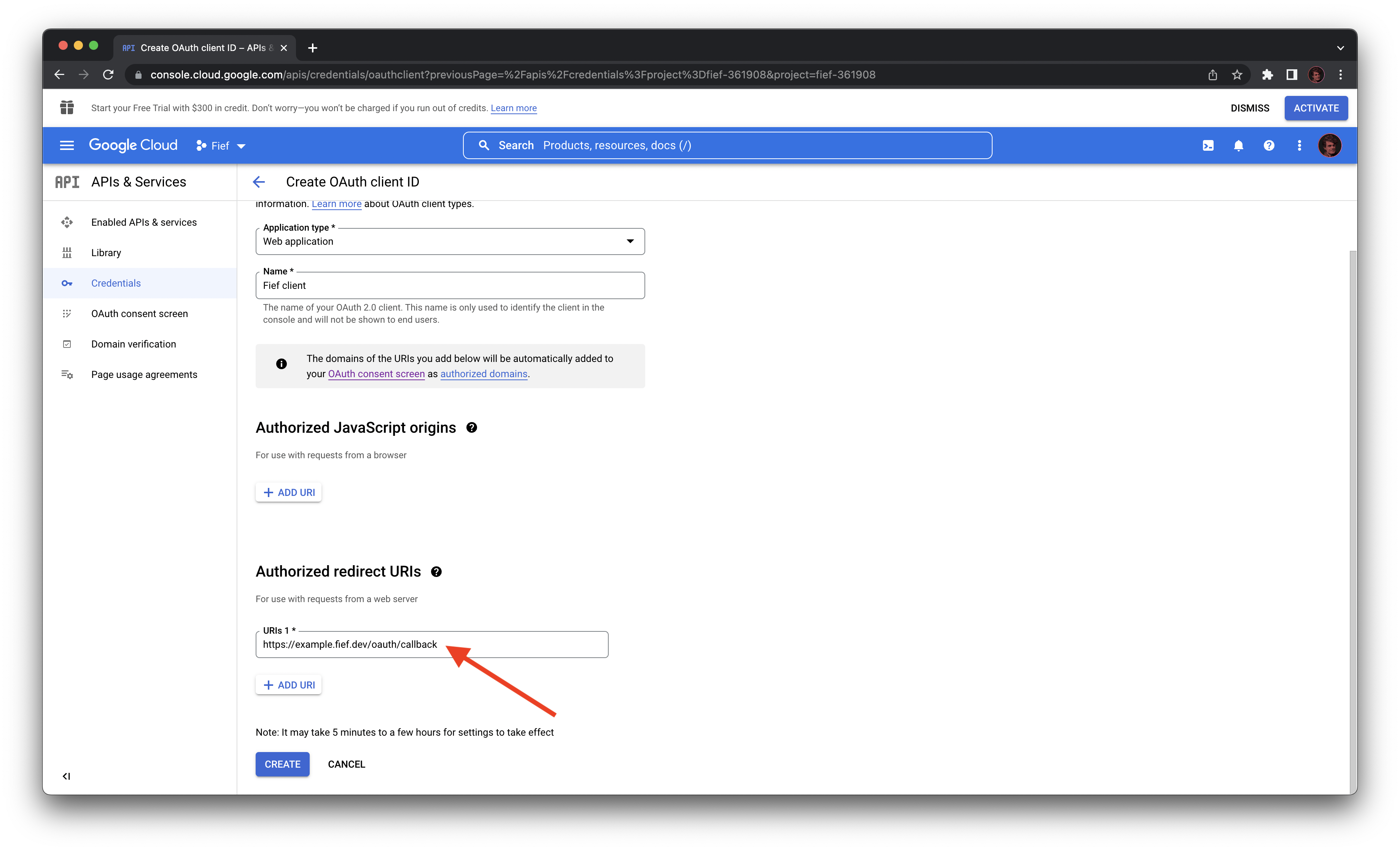Click the gift icon in the free trial banner

tap(67, 107)
